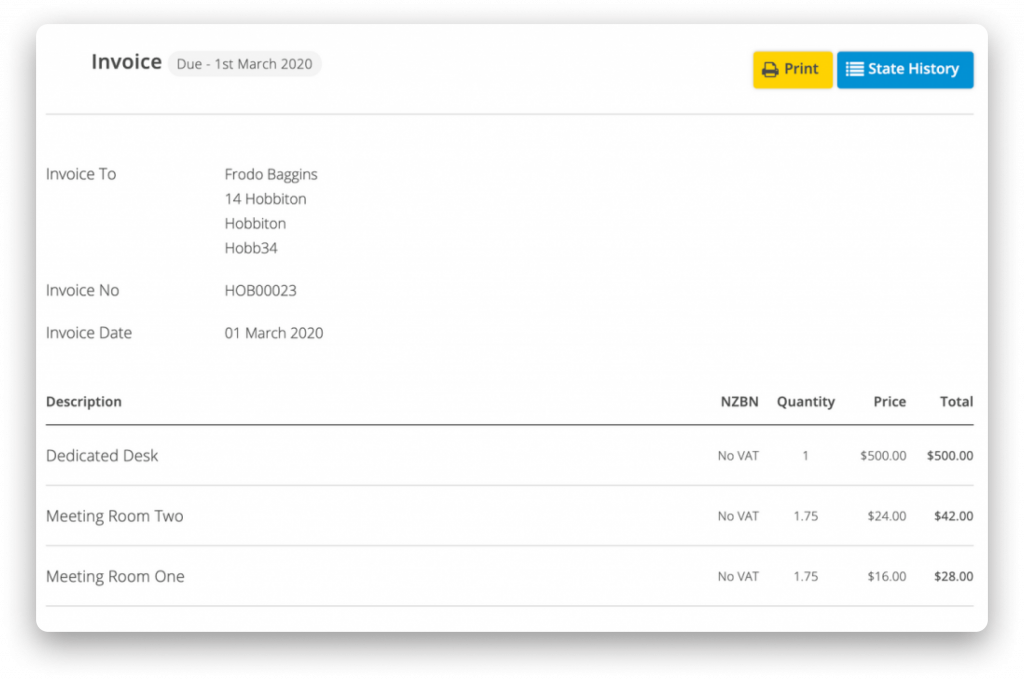Click address line '14 Hobbiton'
This screenshot has width=1024, height=680.
pos(265,199)
